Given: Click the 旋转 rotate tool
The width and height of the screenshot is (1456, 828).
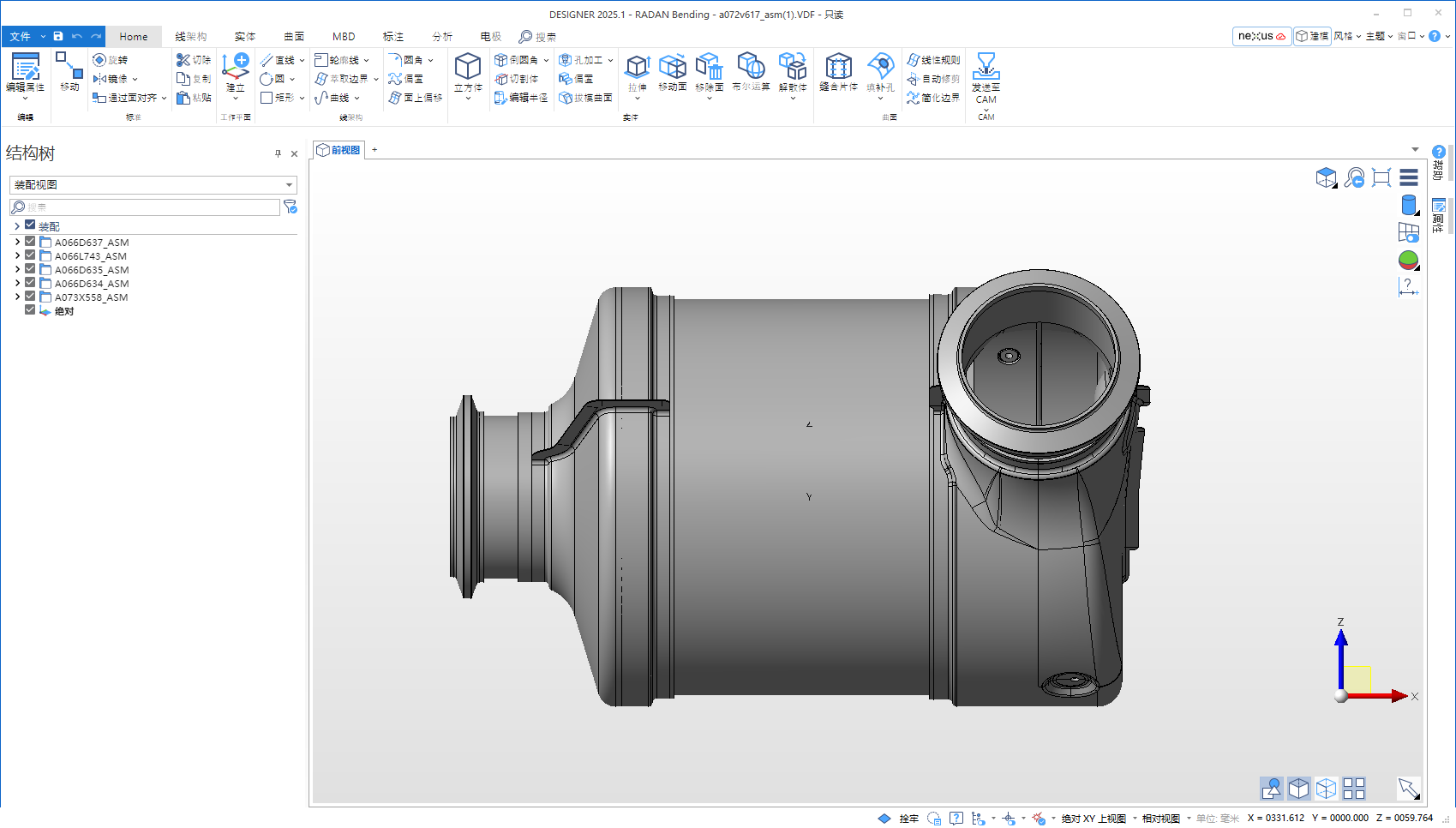Looking at the screenshot, I should tap(111, 60).
